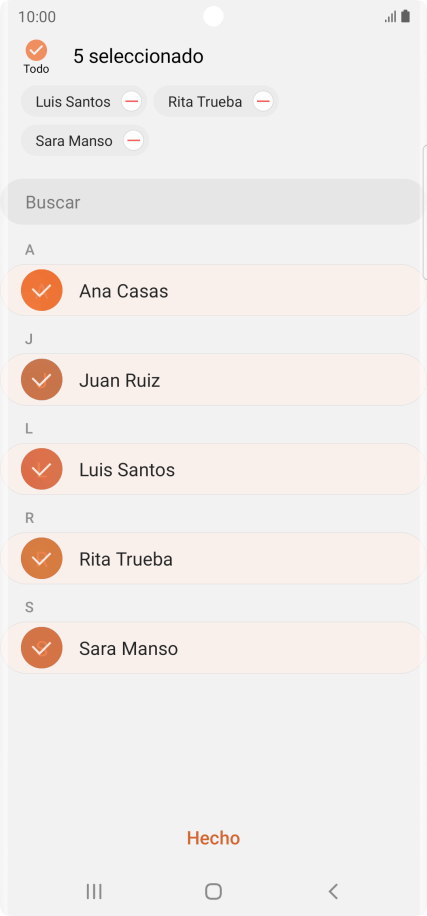
Task: Remove Luis Santos chip with minus icon
Action: tap(132, 101)
